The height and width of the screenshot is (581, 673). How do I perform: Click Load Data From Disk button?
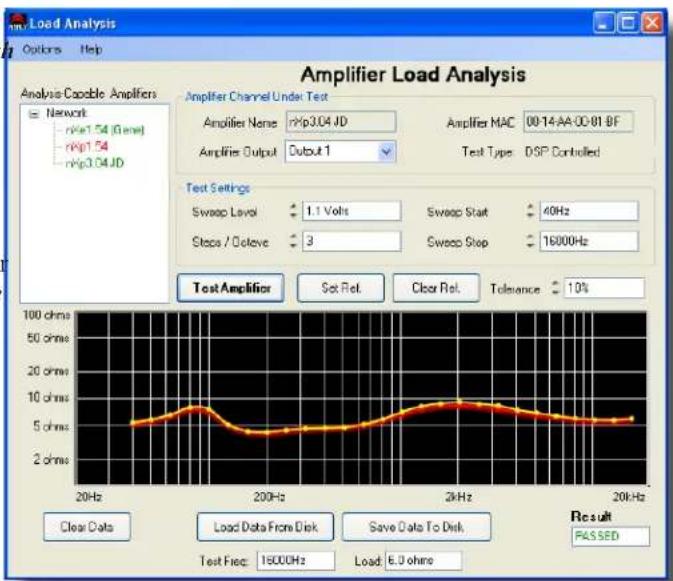[265, 527]
